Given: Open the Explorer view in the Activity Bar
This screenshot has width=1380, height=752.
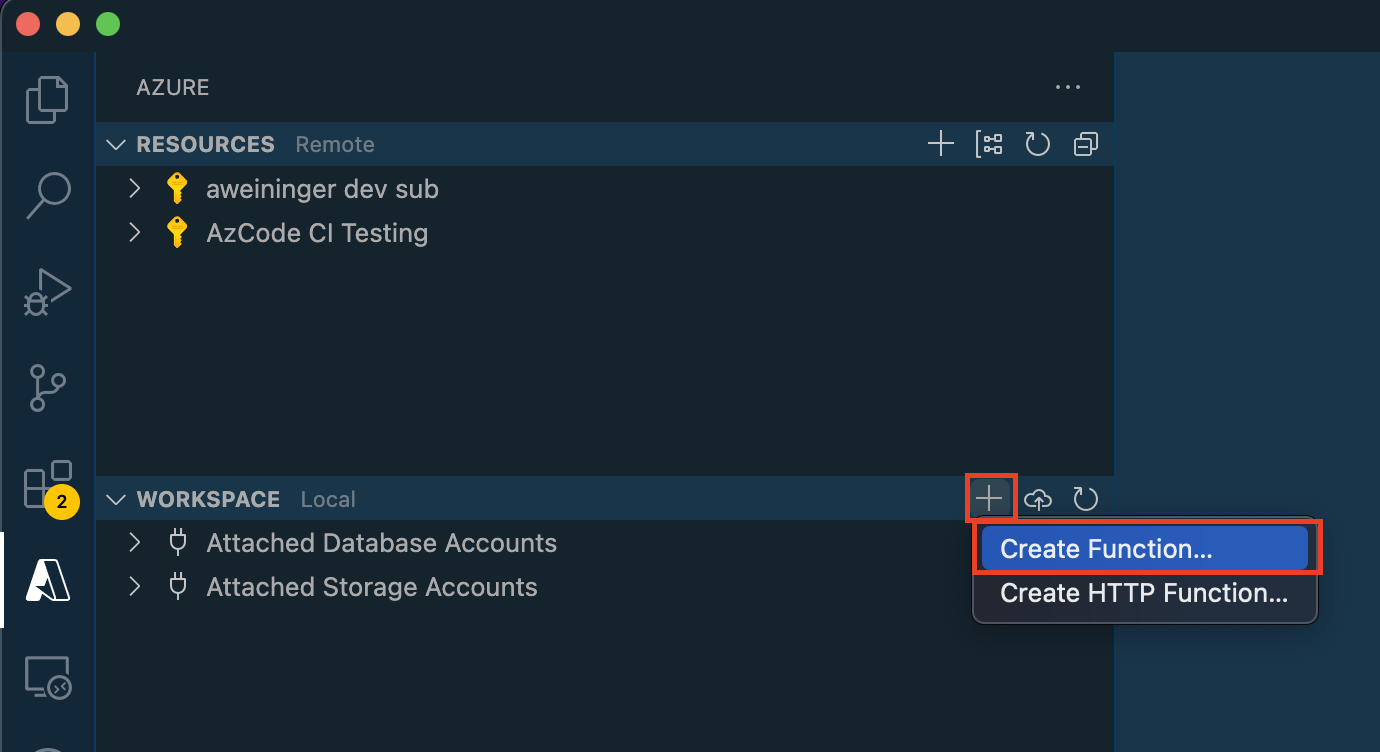Looking at the screenshot, I should pyautogui.click(x=47, y=99).
